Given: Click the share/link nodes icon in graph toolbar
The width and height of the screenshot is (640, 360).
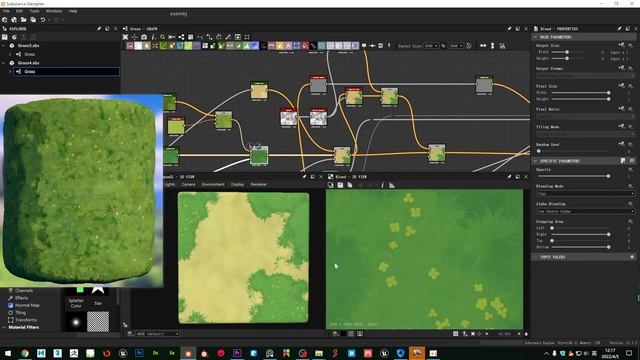Looking at the screenshot, I should [181, 37].
